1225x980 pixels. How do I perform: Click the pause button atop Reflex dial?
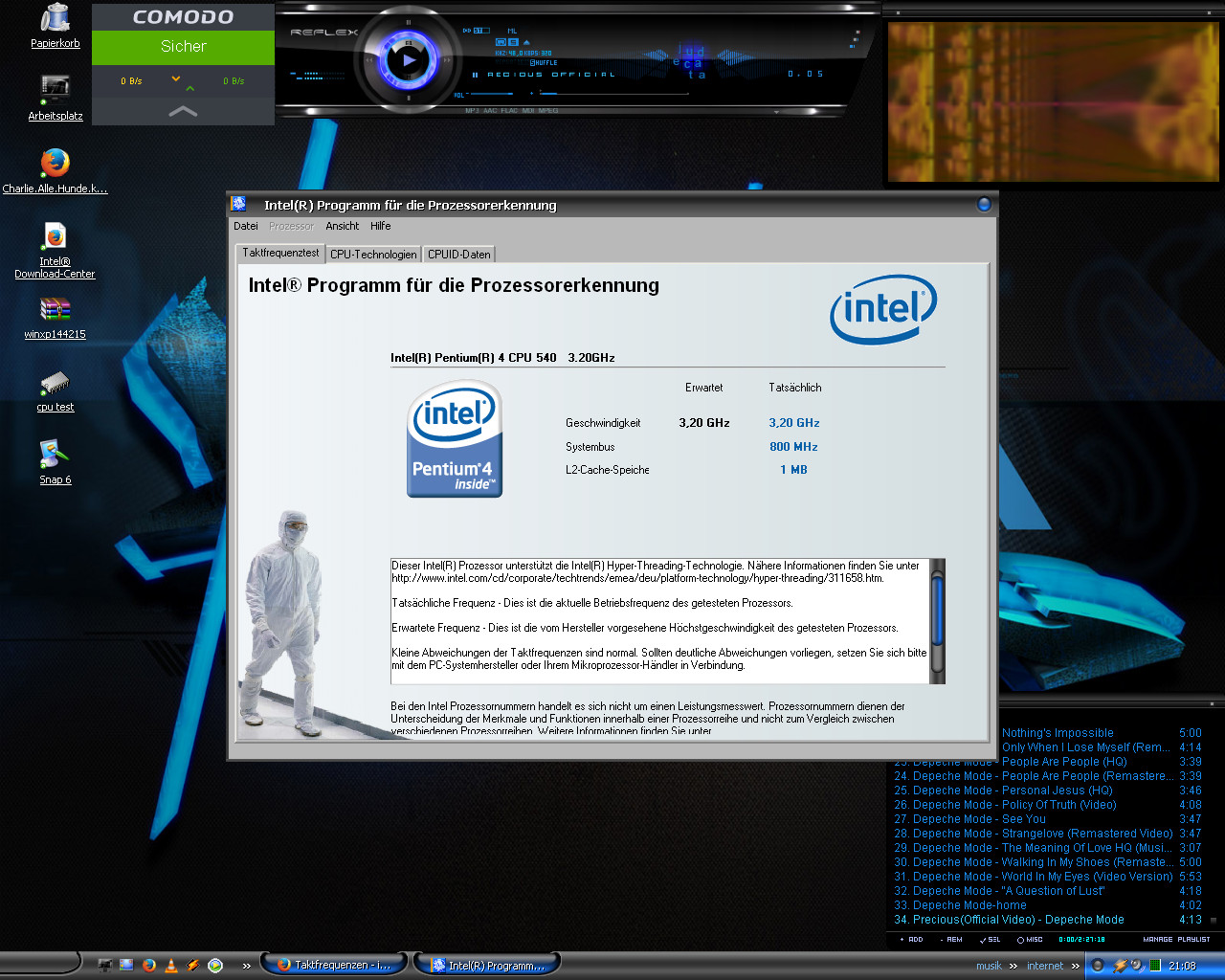click(409, 22)
